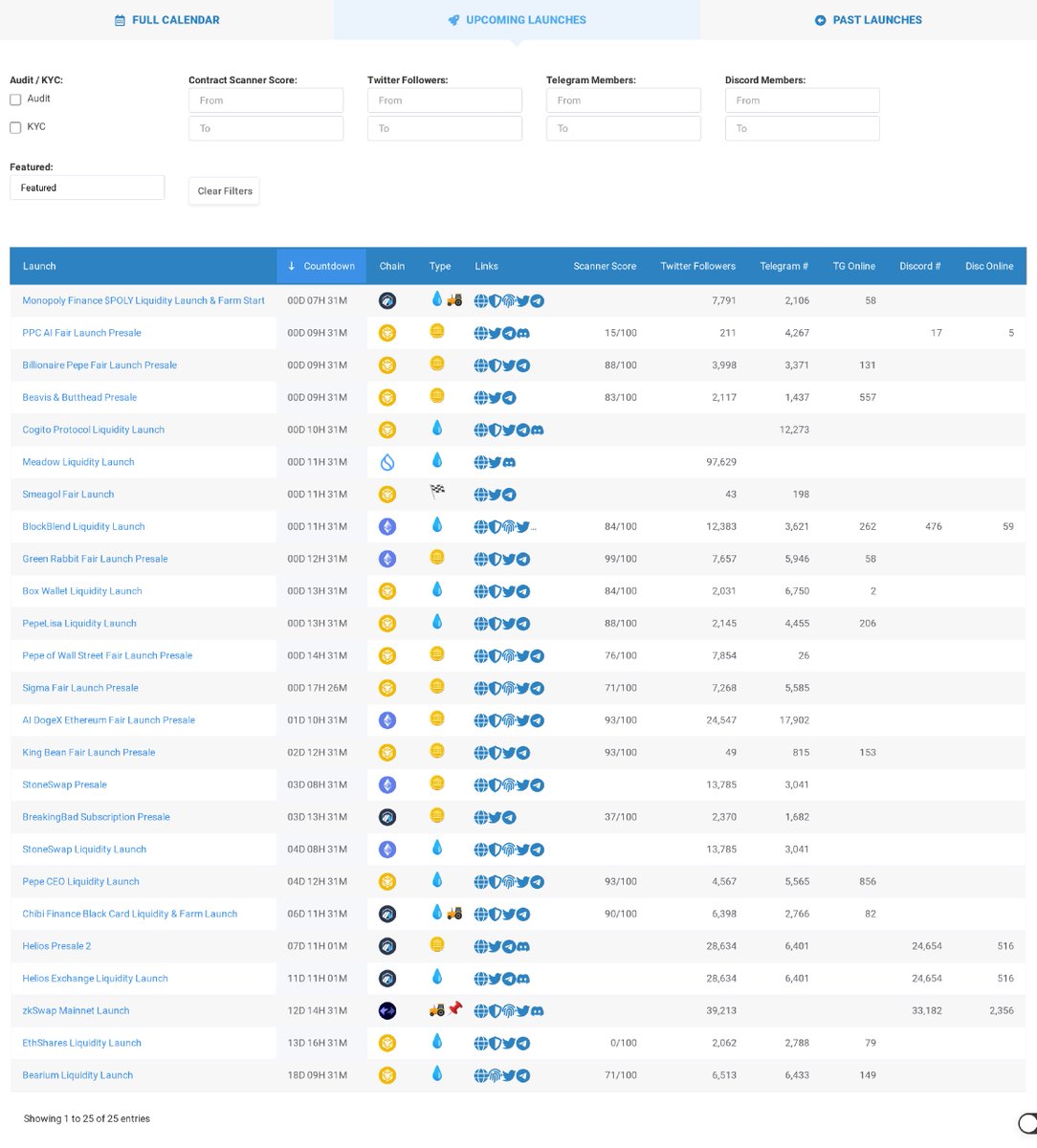Focus Telegram Members From field
The height and width of the screenshot is (1148, 1037).
pyautogui.click(x=624, y=100)
